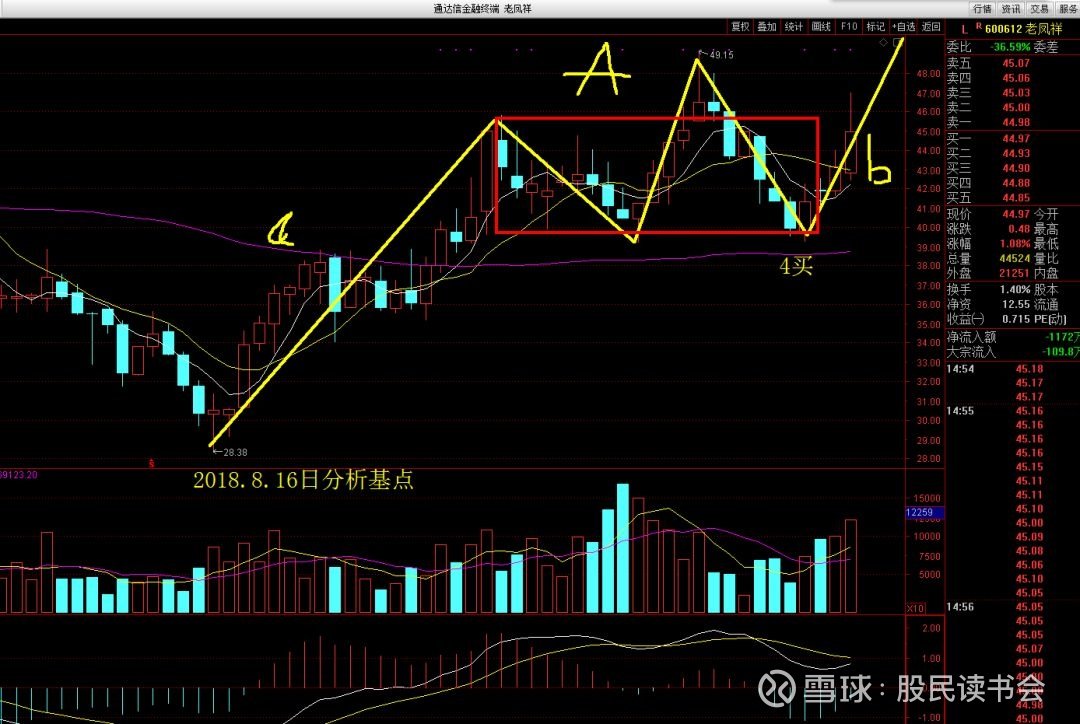The image size is (1080, 724).
Task: Click the red L indicator beside stock code
Action: (964, 30)
